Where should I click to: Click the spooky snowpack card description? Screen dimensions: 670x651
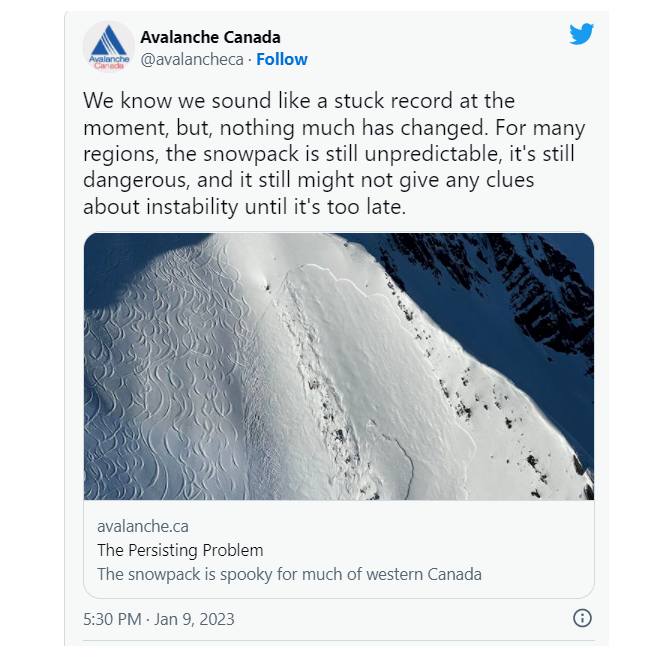tap(289, 574)
